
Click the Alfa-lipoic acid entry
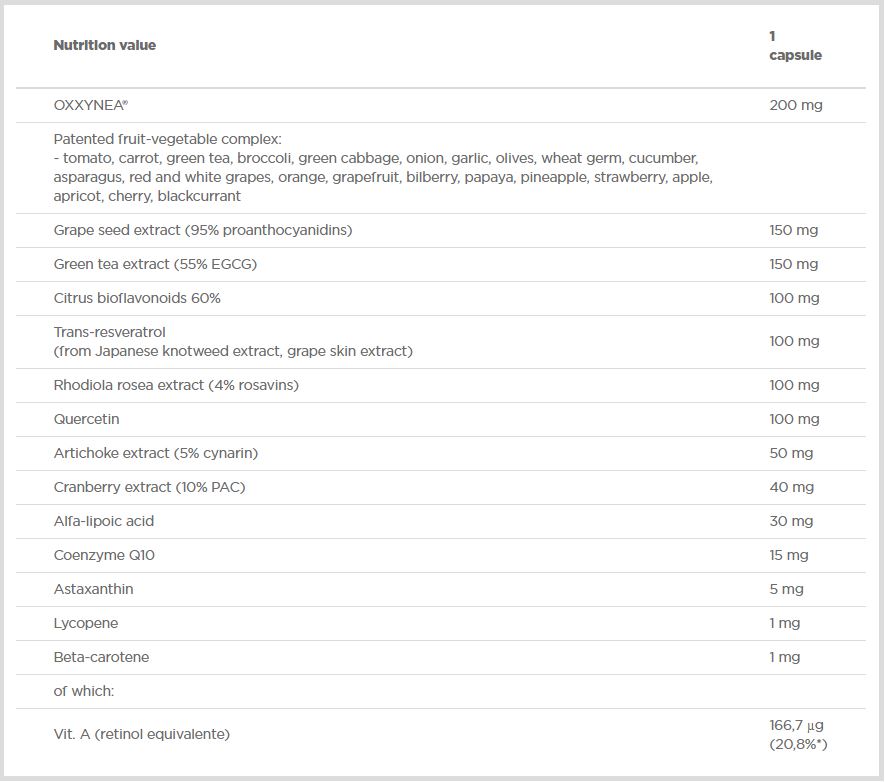[104, 521]
